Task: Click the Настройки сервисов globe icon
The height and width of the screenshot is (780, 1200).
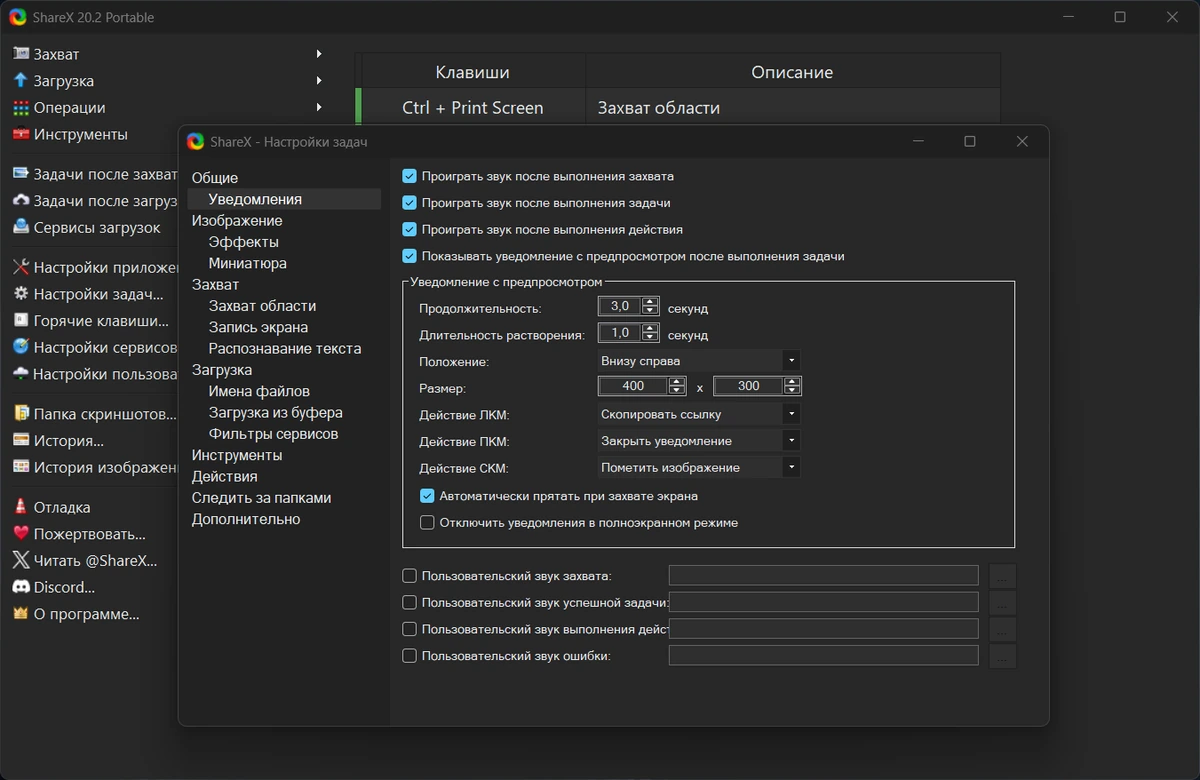Action: point(20,347)
